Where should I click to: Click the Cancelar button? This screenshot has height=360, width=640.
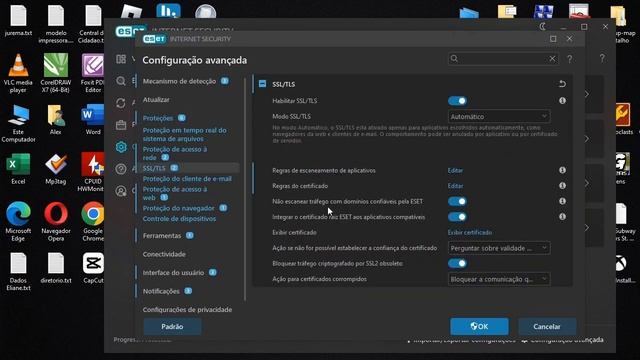547,327
